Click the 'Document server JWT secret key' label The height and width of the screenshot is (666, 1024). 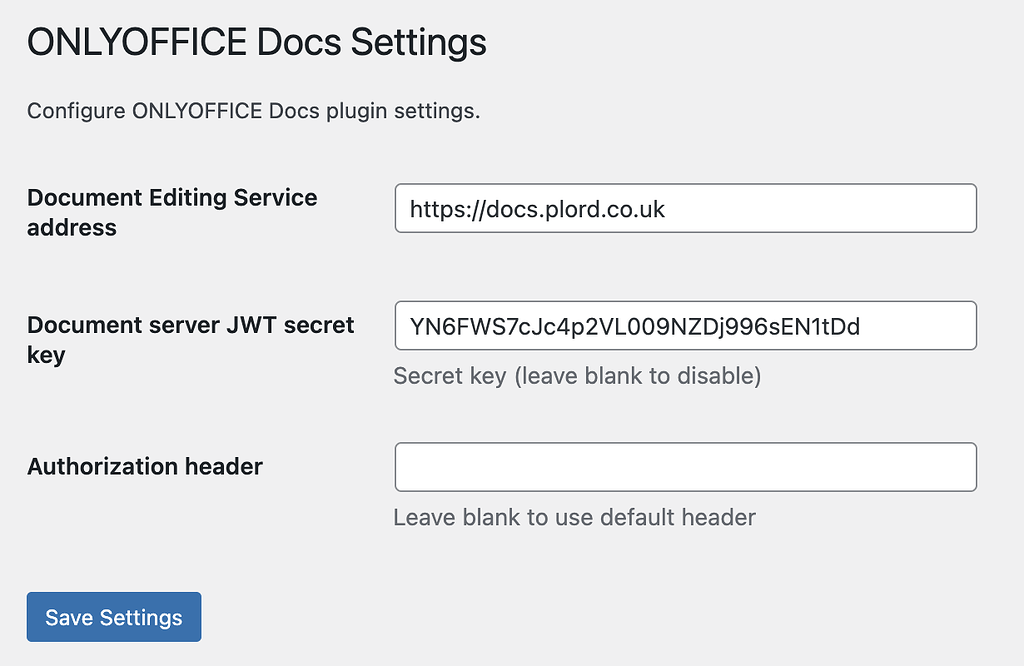(190, 340)
